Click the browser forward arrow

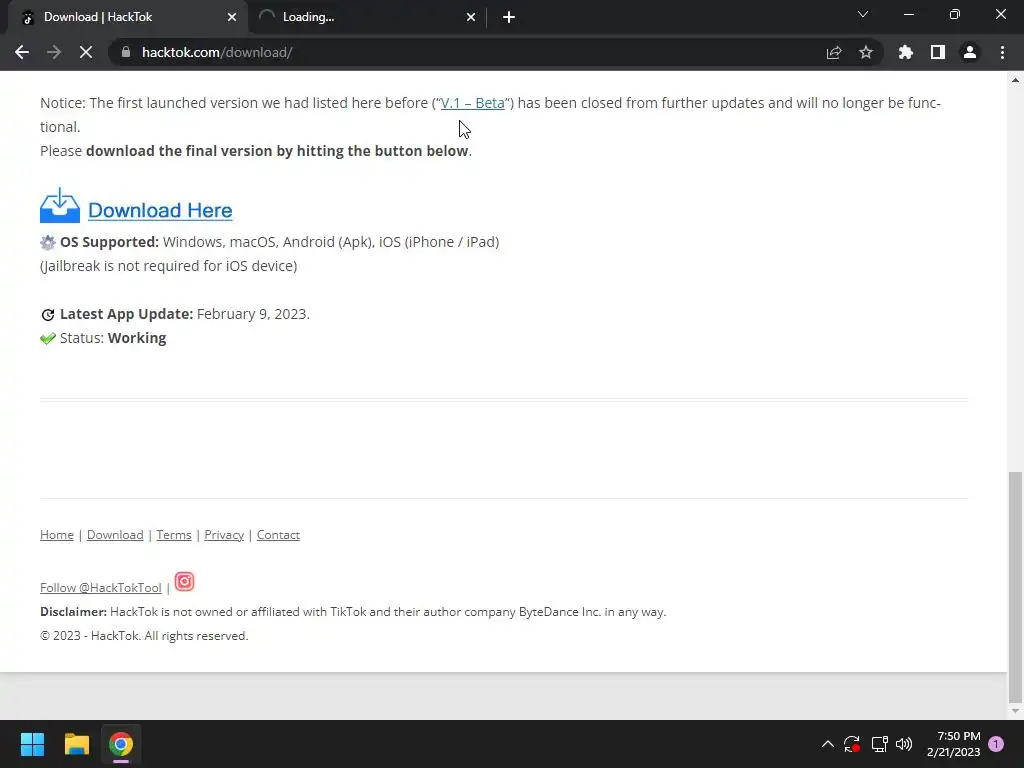[54, 52]
